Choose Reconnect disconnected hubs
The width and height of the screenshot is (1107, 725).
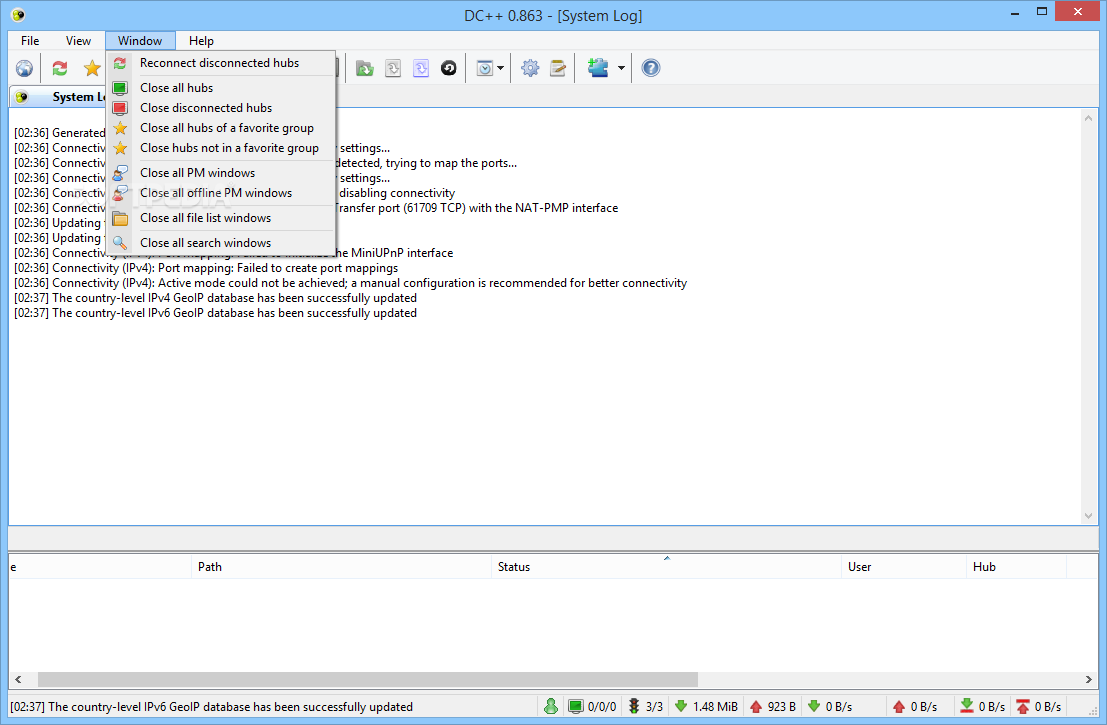[x=220, y=63]
